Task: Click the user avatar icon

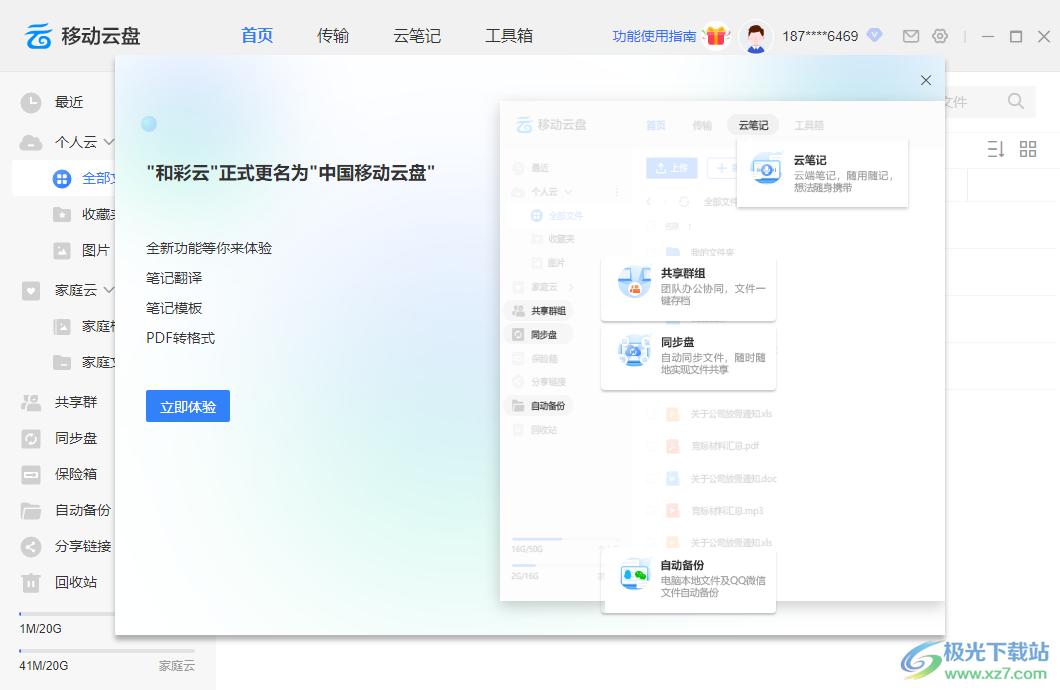Action: pos(756,37)
